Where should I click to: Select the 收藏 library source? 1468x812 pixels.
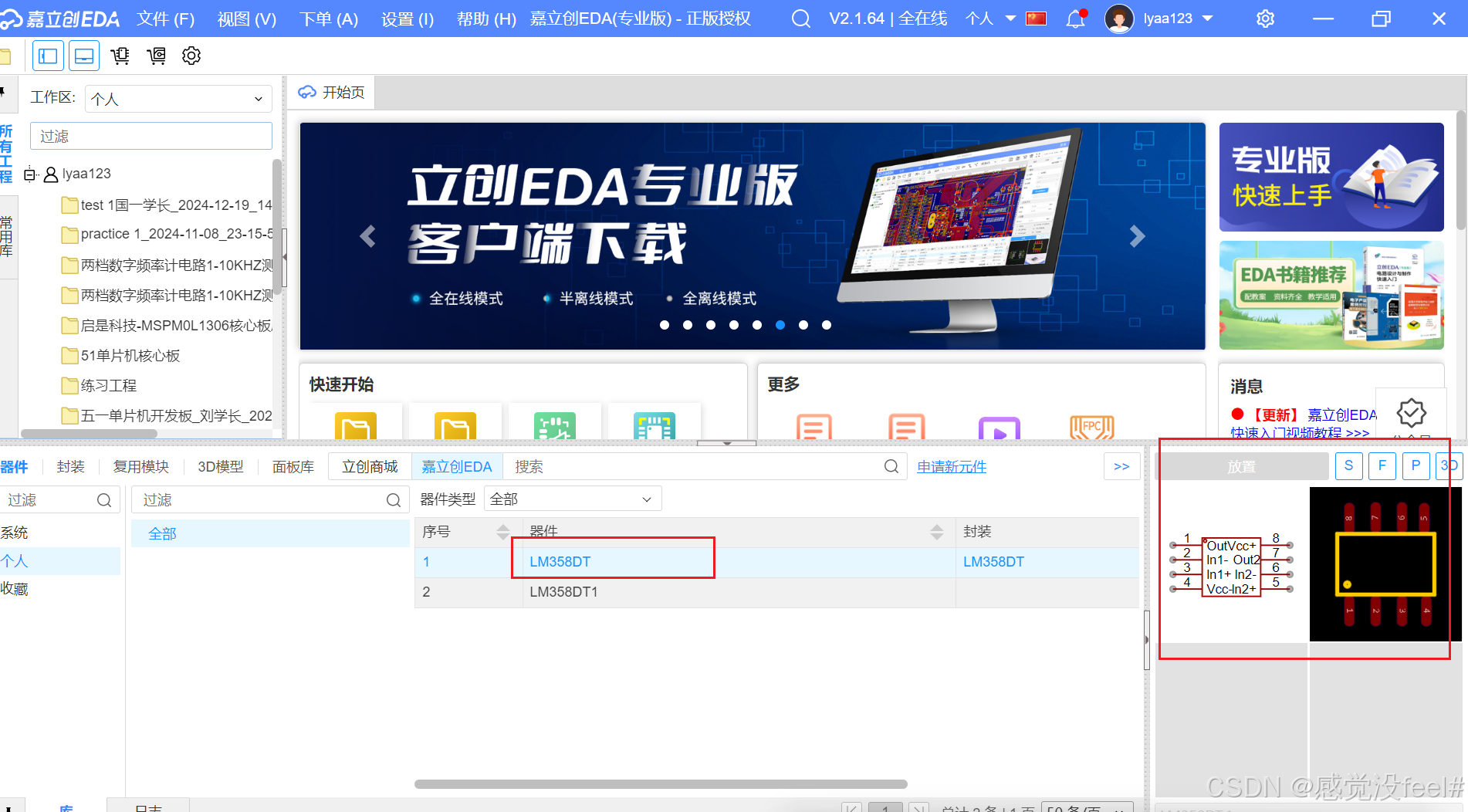coord(60,589)
